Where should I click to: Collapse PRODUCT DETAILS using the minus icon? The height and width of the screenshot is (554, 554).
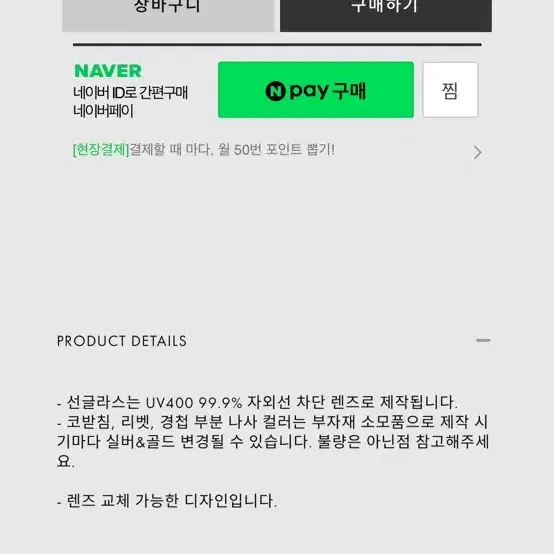click(x=483, y=341)
